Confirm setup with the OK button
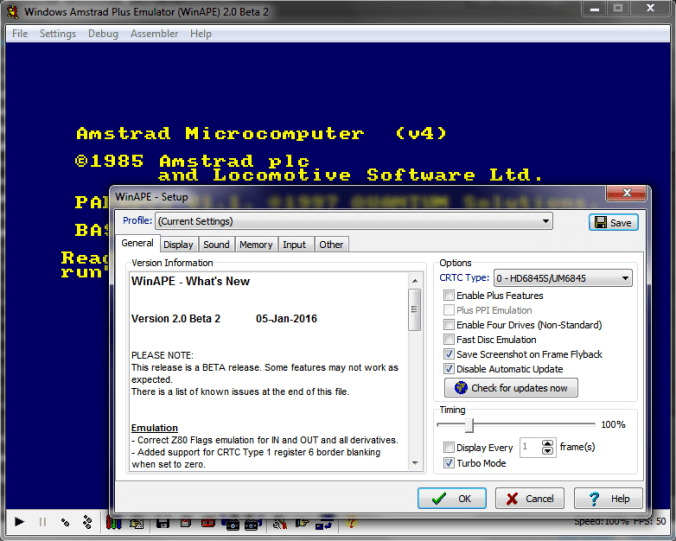Viewport: 676px width, 541px height. click(x=451, y=498)
